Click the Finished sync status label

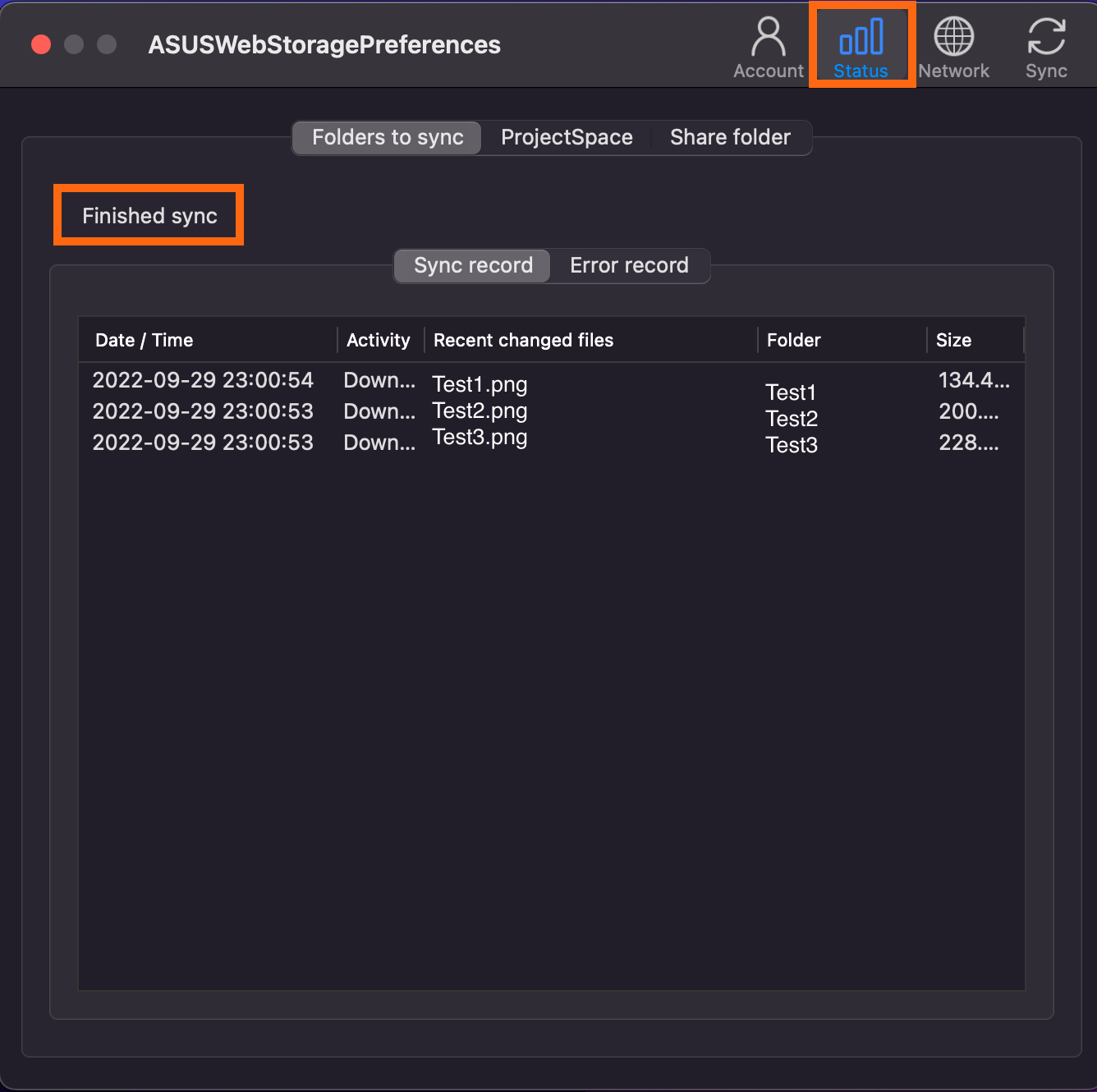(149, 216)
